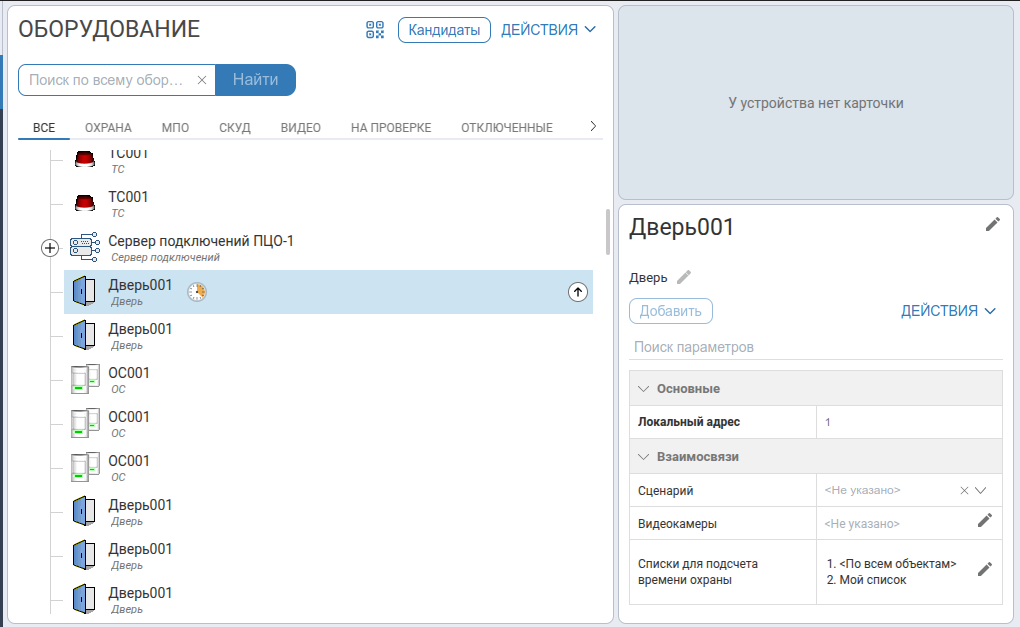Click the edit pencil beside Дверь001 title
1020x627 pixels.
click(x=992, y=224)
